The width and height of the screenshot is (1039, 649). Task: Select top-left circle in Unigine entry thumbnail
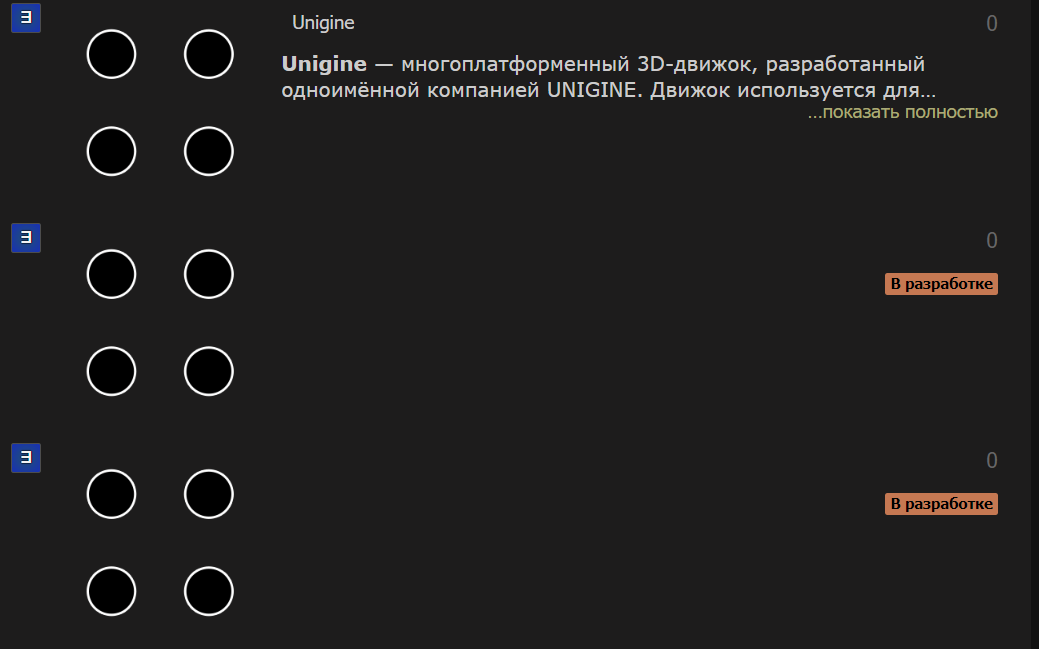tap(111, 54)
